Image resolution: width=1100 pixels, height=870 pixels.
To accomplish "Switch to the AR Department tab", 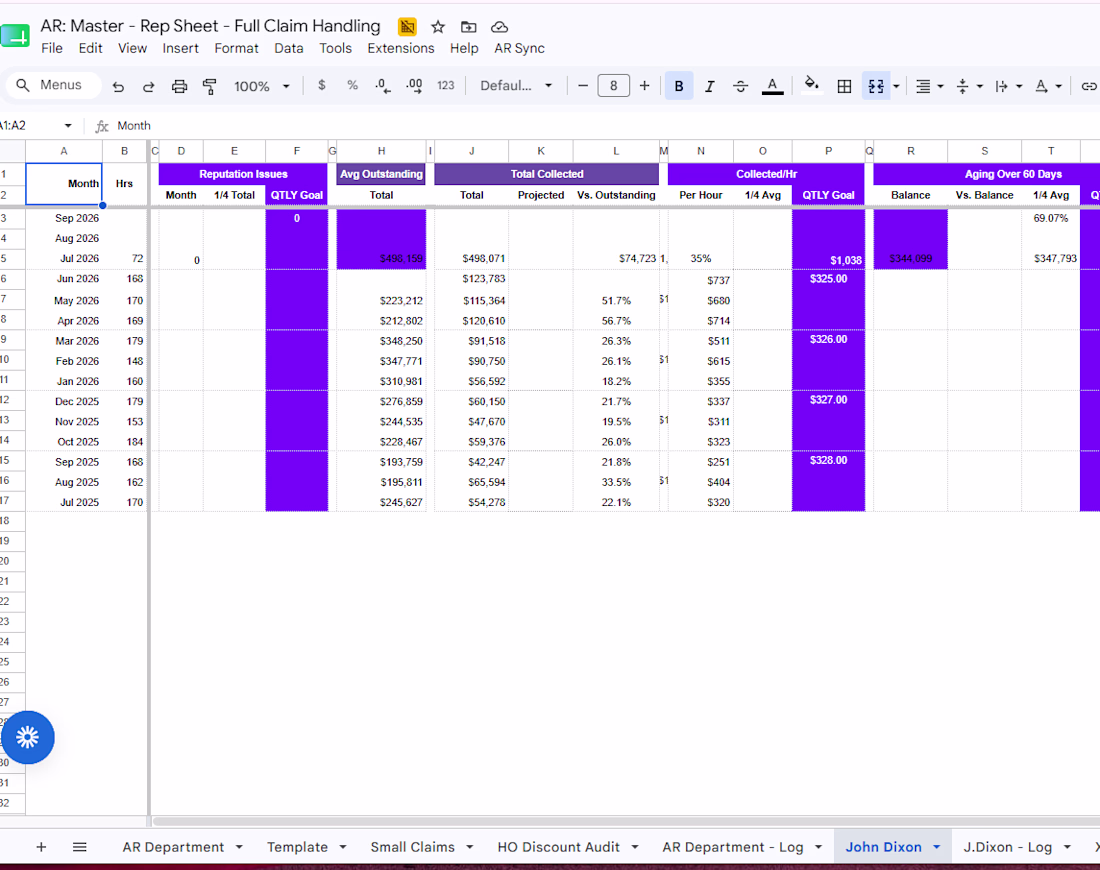I will click(173, 847).
